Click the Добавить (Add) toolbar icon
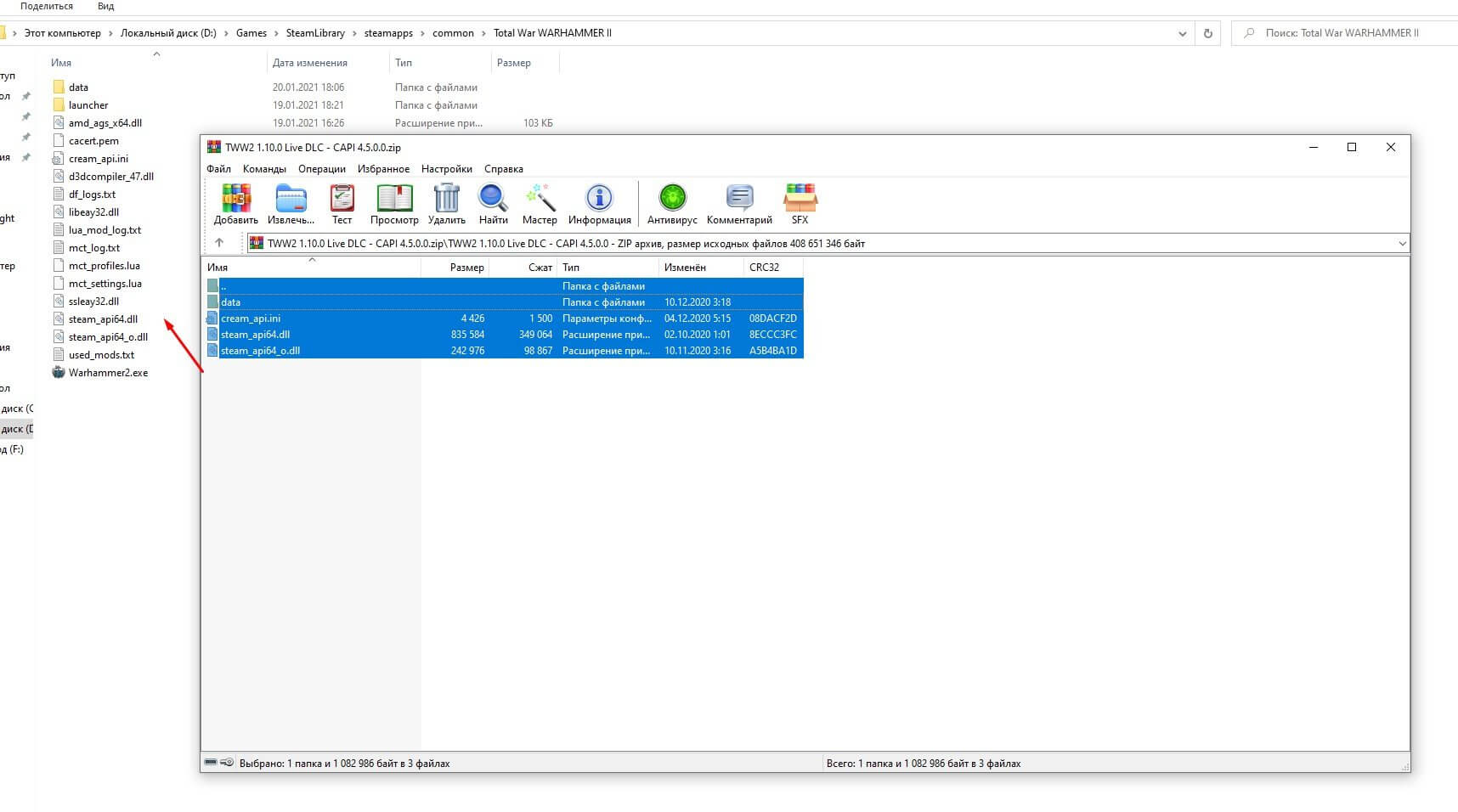Viewport: 1458px width, 812px height. pos(235,204)
